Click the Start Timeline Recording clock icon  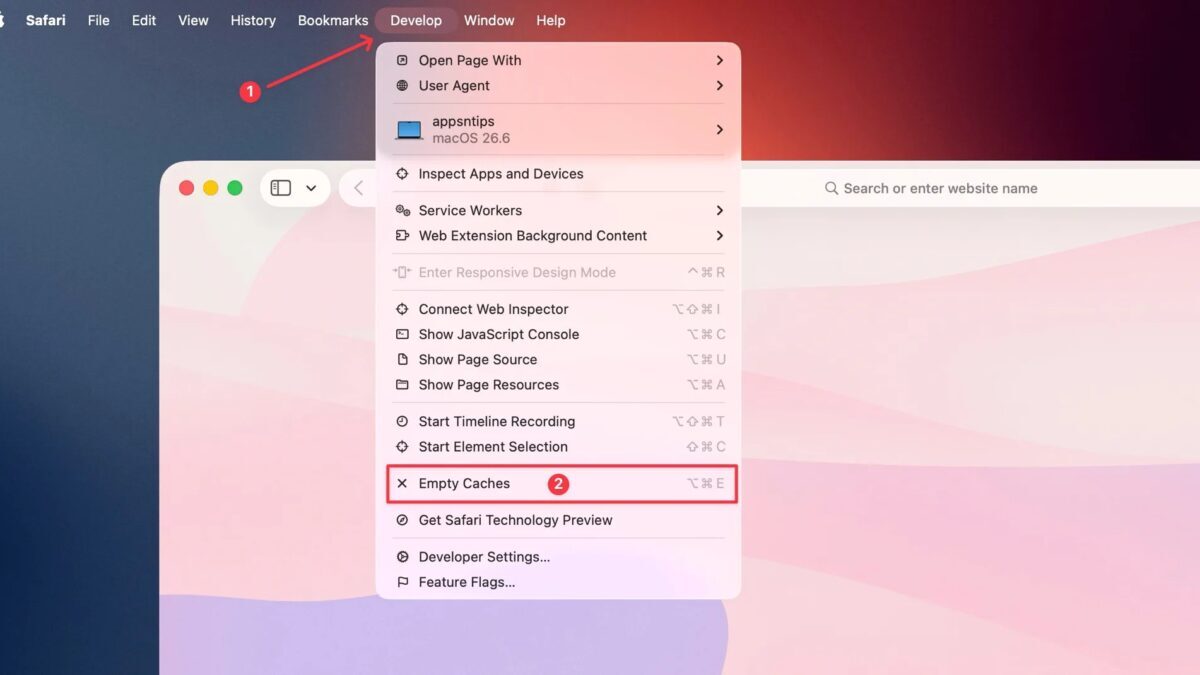[402, 422]
